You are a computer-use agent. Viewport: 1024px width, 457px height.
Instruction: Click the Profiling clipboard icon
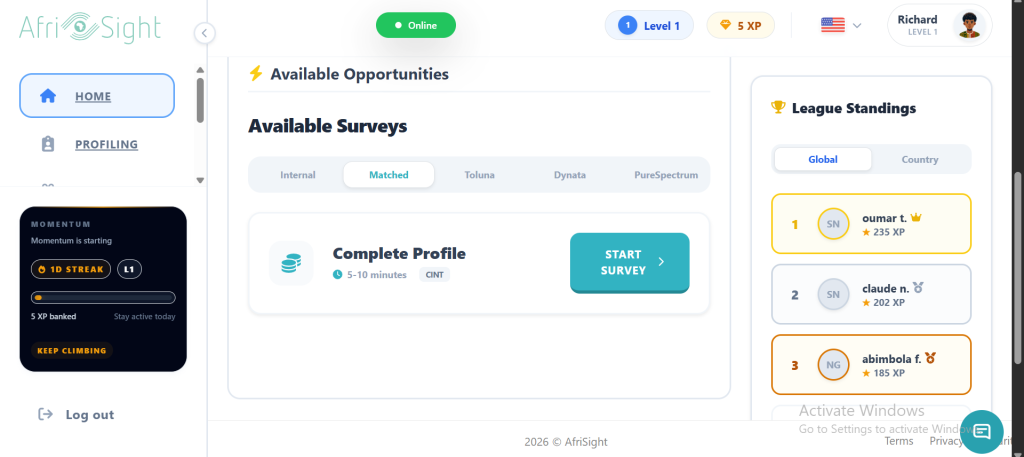coord(47,144)
